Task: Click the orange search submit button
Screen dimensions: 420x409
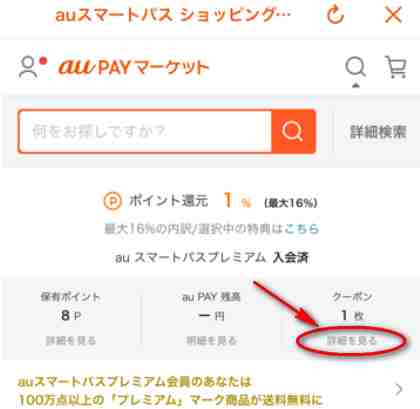Action: pyautogui.click(x=293, y=131)
